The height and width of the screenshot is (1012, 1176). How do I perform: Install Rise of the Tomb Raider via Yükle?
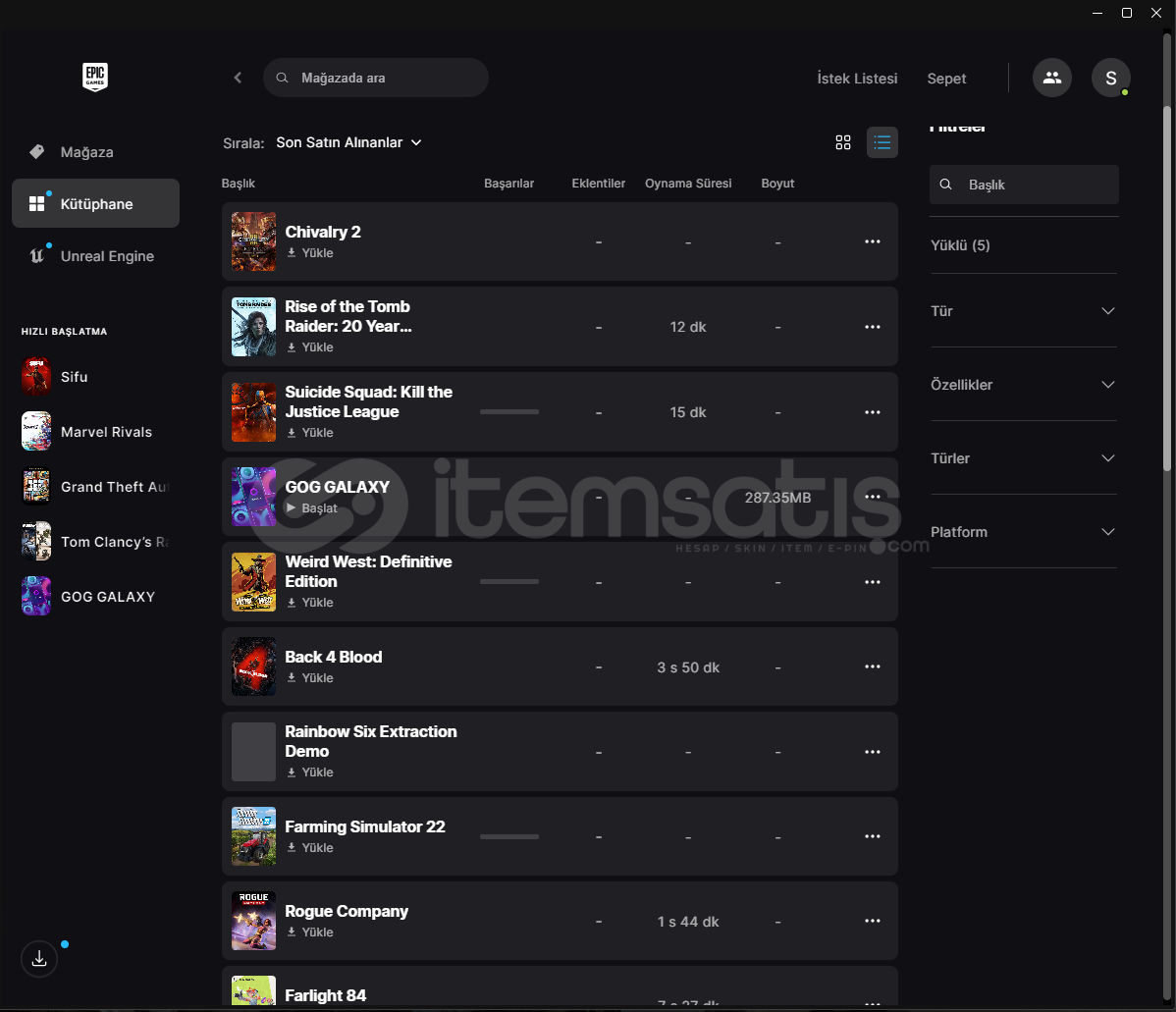[x=310, y=347]
